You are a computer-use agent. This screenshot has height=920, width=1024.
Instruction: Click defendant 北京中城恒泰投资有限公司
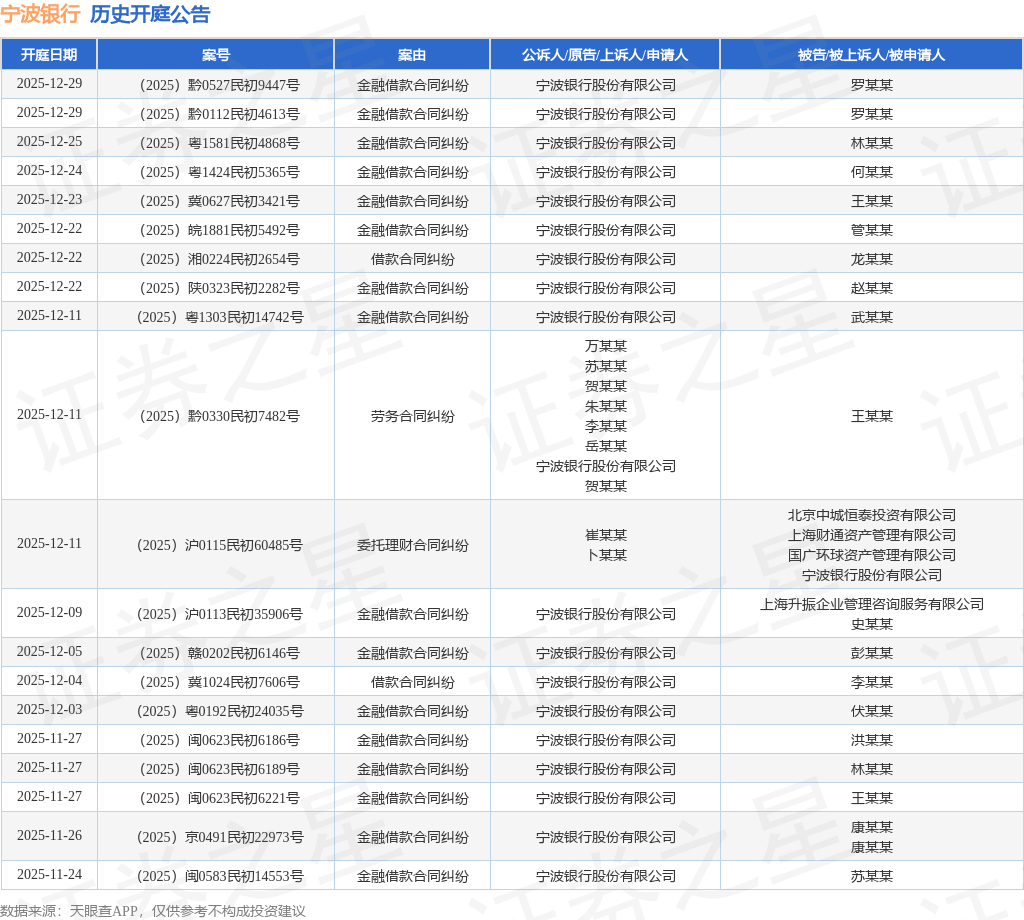tap(871, 515)
